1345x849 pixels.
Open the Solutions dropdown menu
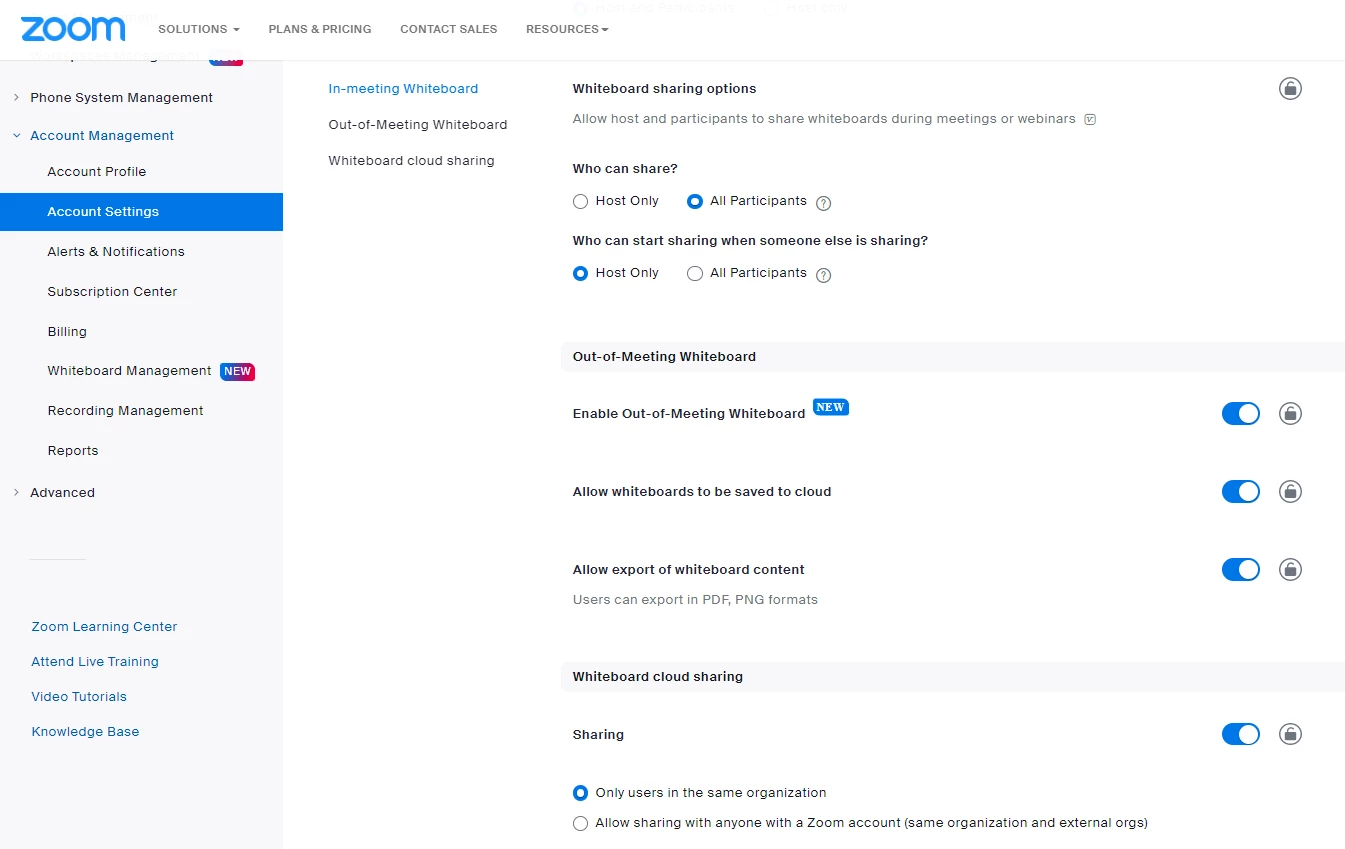coord(199,29)
